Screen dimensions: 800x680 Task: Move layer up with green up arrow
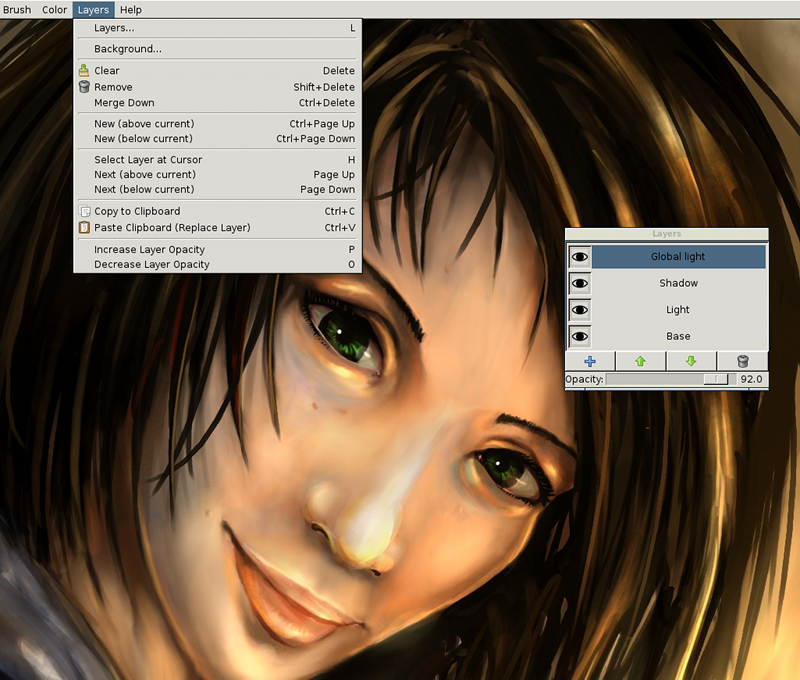640,361
